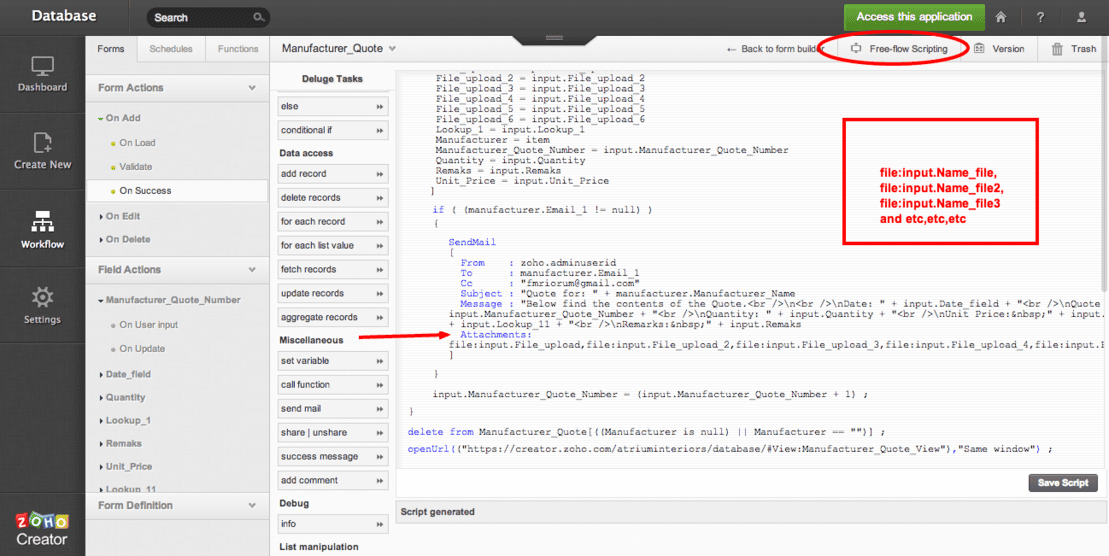
Task: Go back to form builder
Action: point(776,49)
